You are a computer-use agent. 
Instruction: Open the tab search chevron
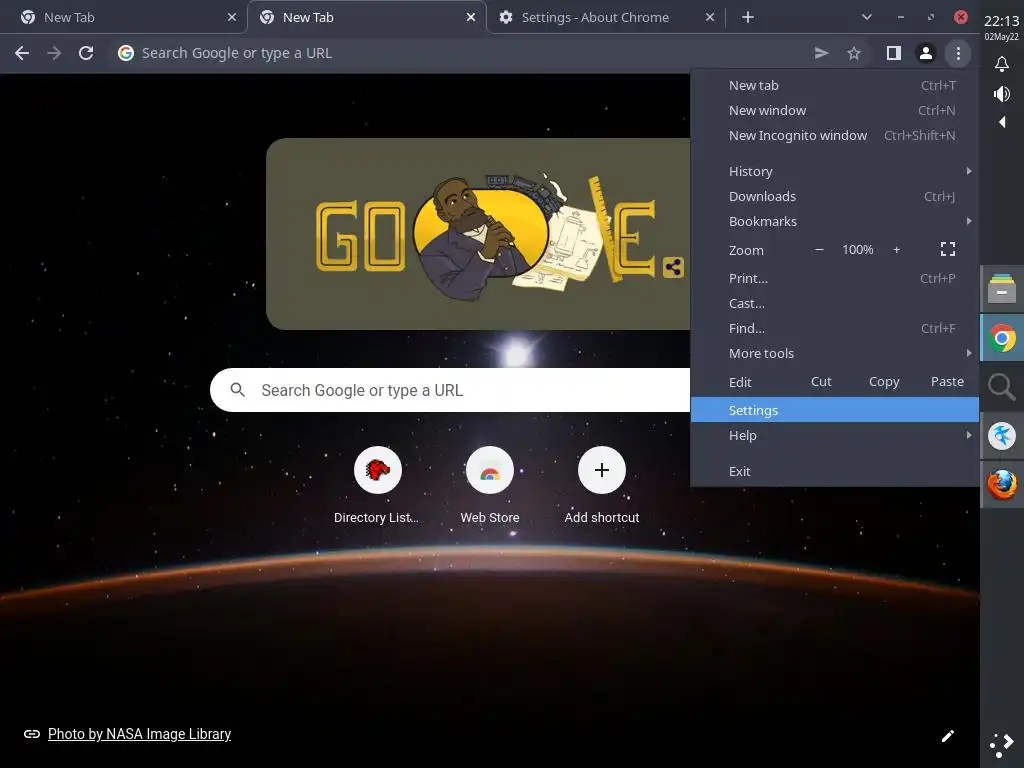coord(867,17)
